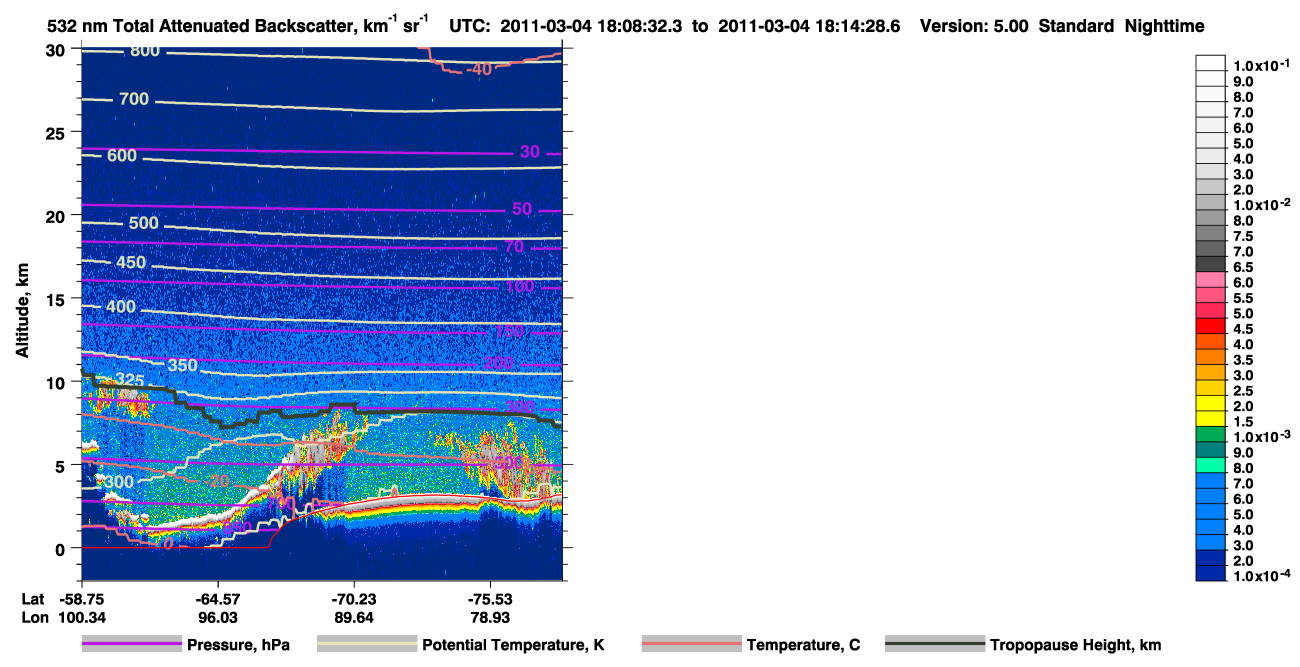
Task: Click the y-axis tick label 10
Action: pos(56,382)
